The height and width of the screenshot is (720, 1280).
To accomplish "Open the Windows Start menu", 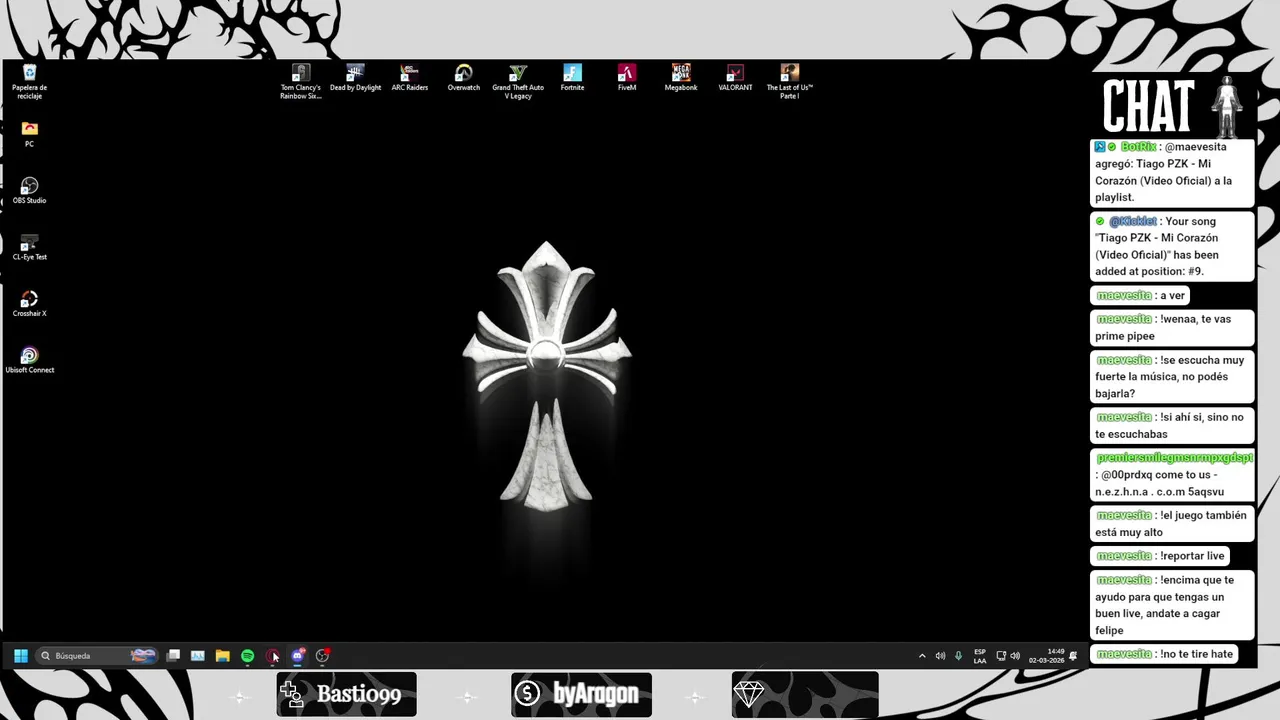I will point(21,656).
